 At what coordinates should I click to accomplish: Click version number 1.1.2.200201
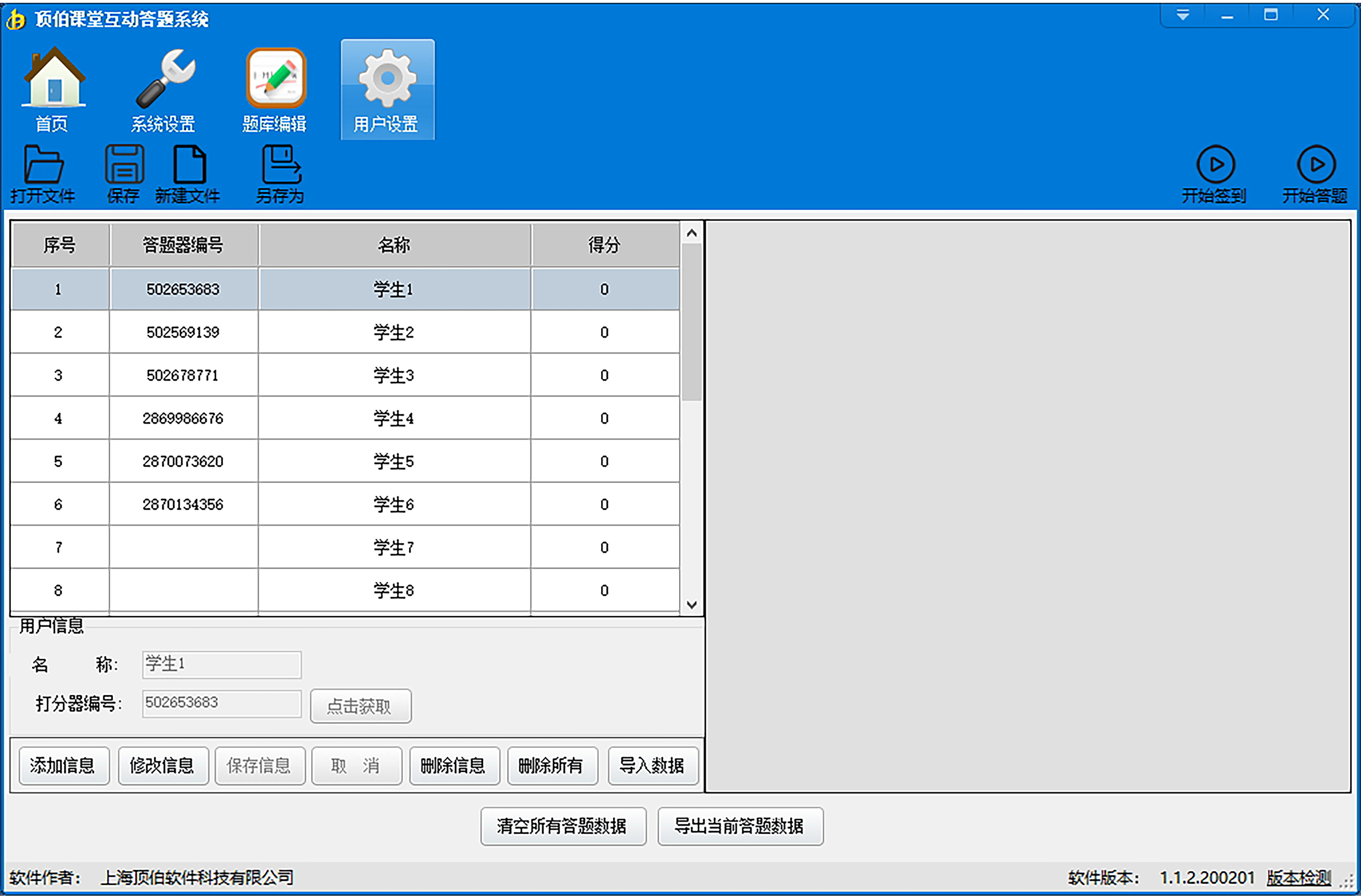click(1207, 877)
